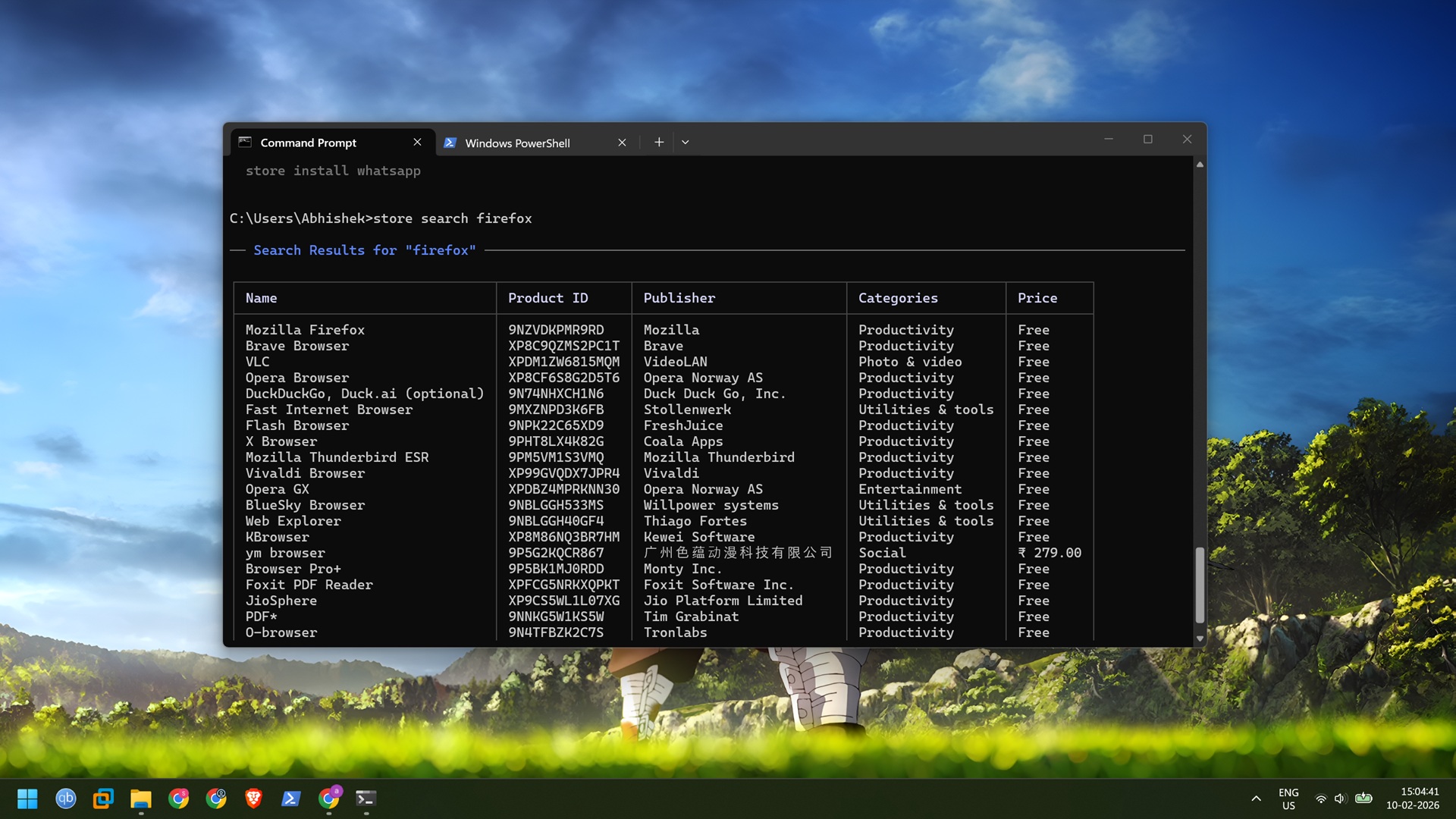Click the Windows Start button
Image resolution: width=1456 pixels, height=819 pixels.
pos(28,799)
